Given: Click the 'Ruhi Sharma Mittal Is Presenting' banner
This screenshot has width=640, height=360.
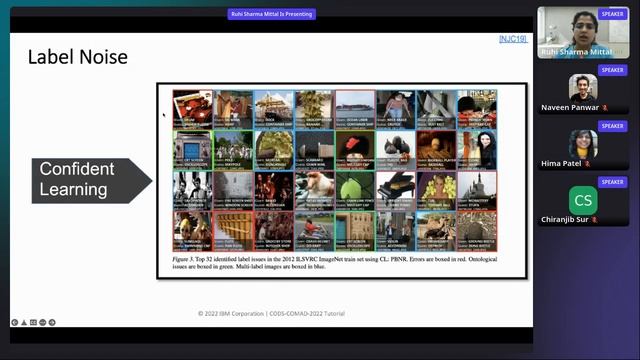Looking at the screenshot, I should (271, 14).
